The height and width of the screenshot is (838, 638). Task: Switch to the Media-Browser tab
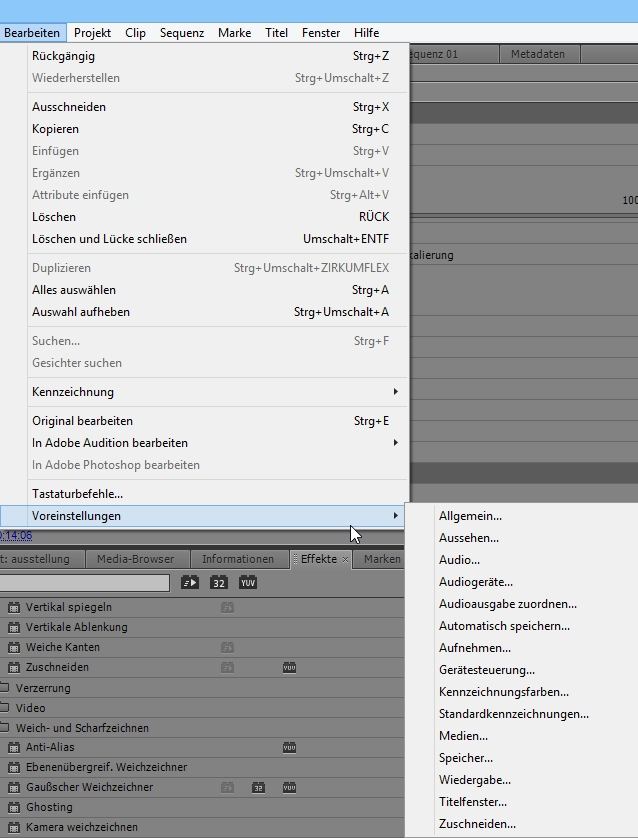[136, 559]
